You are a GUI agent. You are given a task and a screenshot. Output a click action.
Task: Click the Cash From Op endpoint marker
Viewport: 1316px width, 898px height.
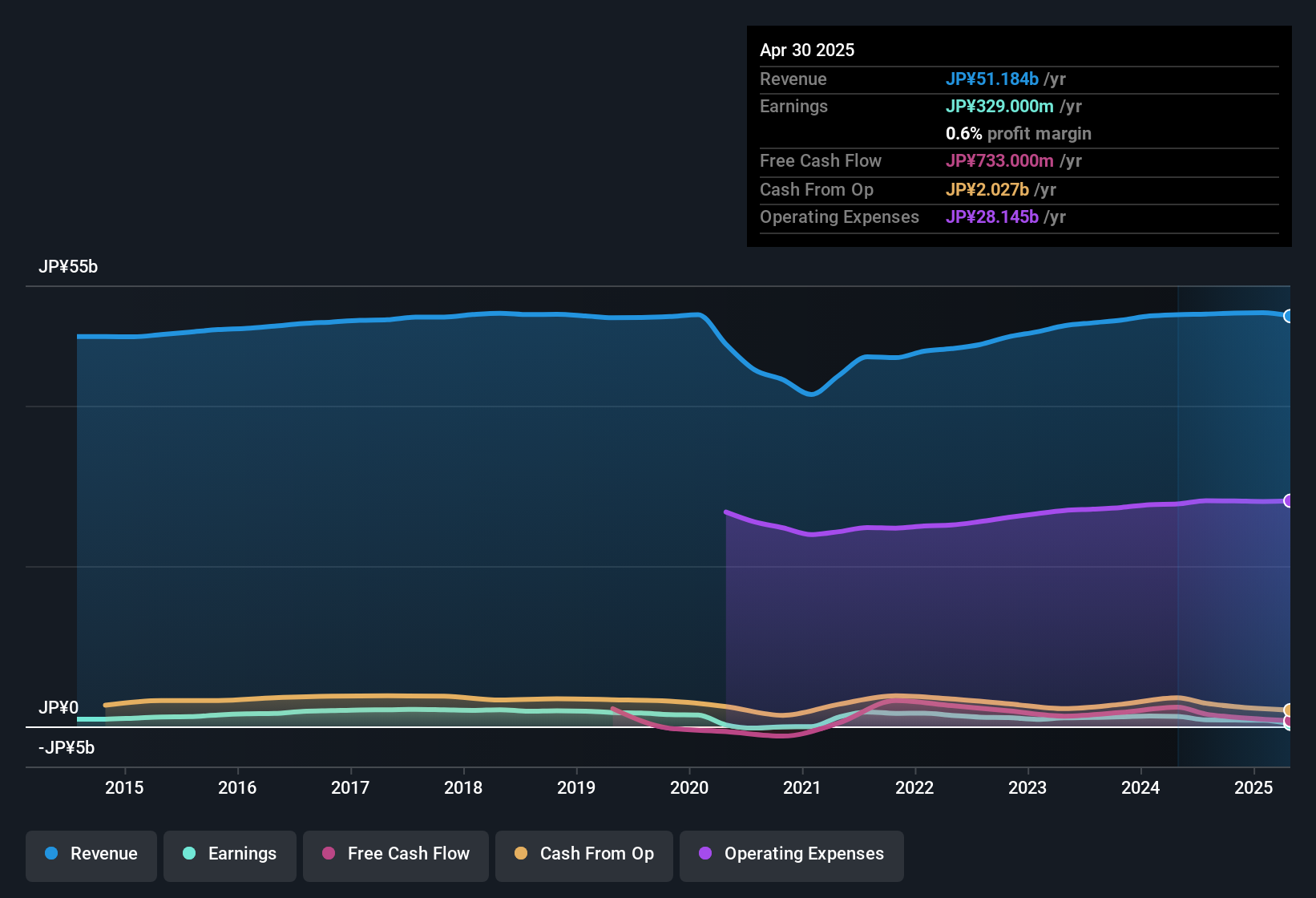(x=1289, y=710)
